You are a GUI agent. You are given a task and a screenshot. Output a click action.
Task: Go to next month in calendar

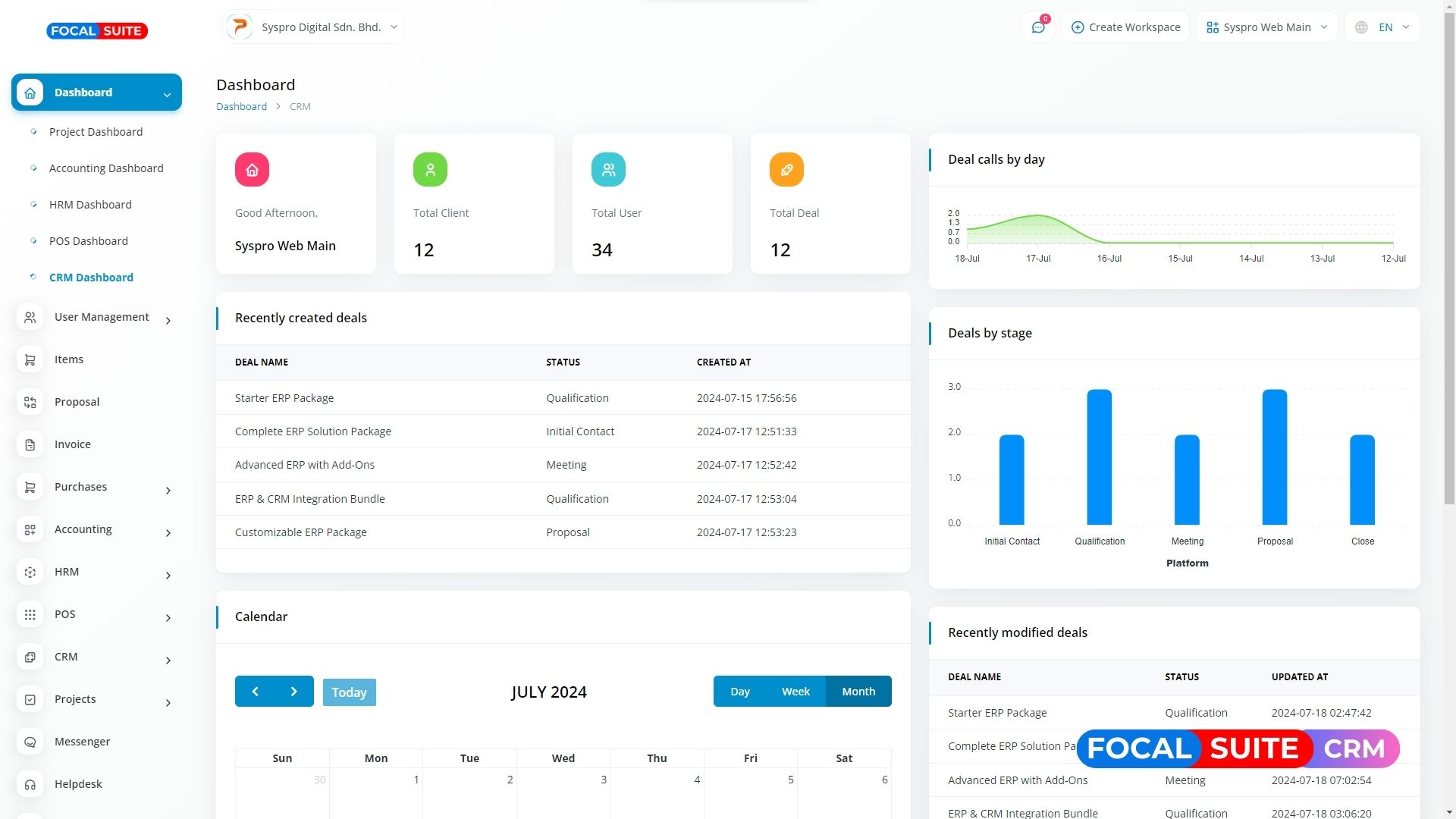pos(293,692)
